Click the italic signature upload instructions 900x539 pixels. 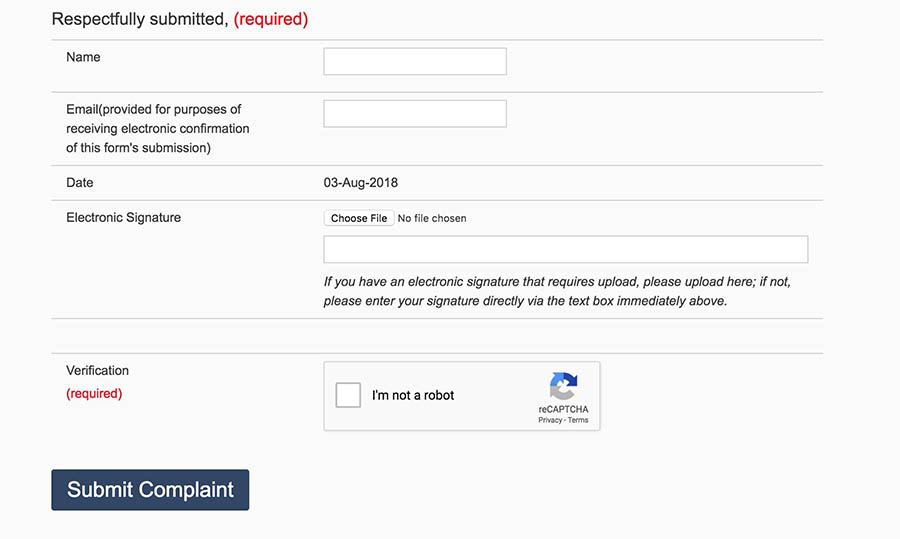(557, 291)
